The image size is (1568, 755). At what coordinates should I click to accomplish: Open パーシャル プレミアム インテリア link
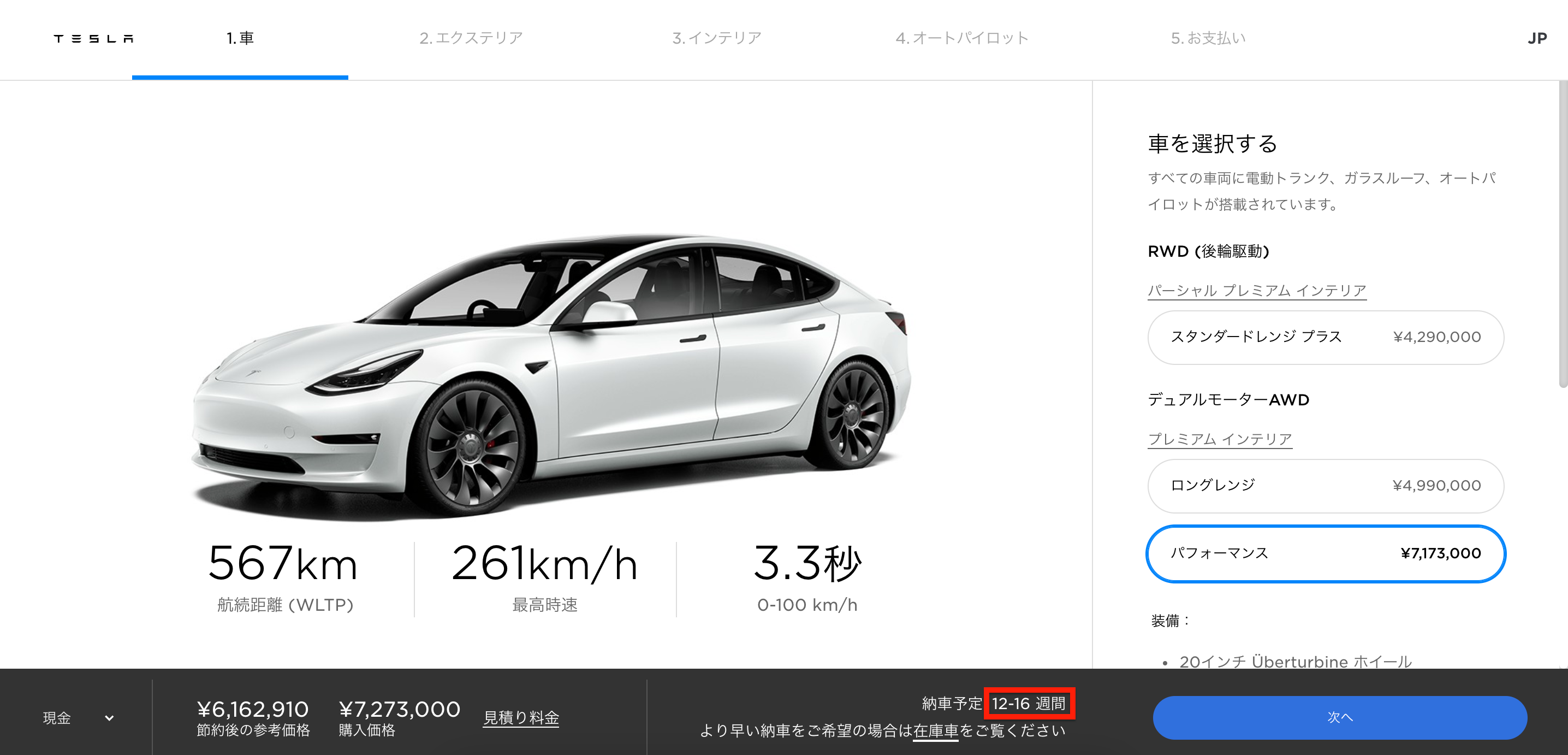1257,291
